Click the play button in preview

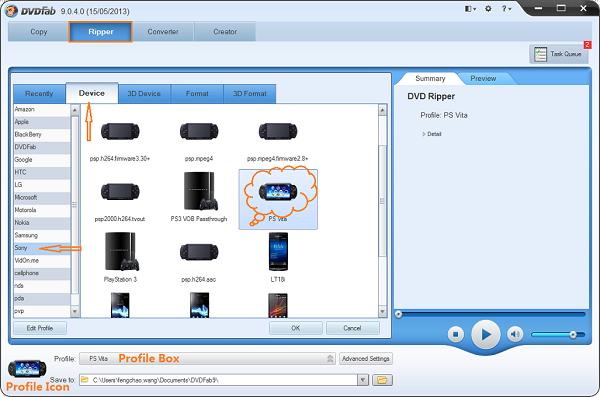(x=486, y=335)
